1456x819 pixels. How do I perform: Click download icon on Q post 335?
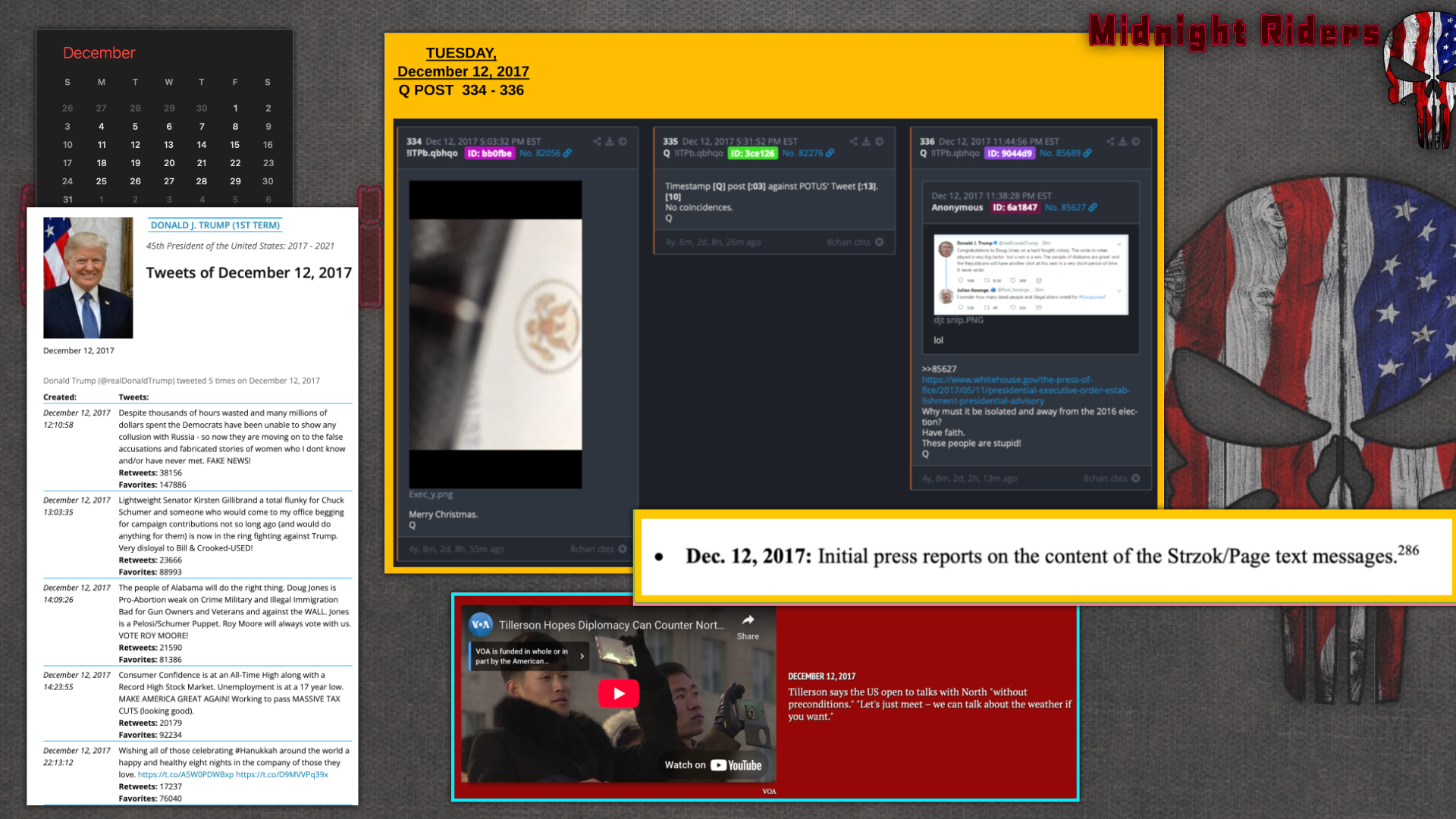pyautogui.click(x=867, y=142)
